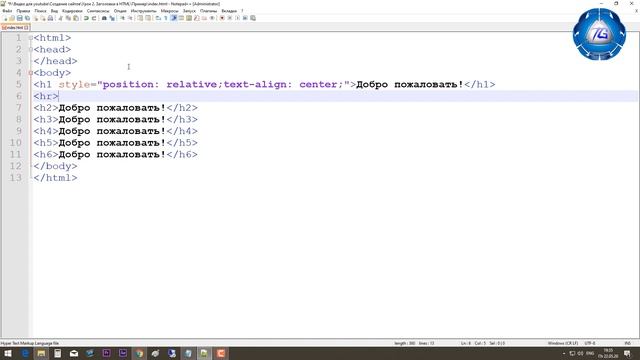Image resolution: width=640 pixels, height=360 pixels.
Task: Collapse the <body> fold marker on line 4
Action: click(31, 73)
